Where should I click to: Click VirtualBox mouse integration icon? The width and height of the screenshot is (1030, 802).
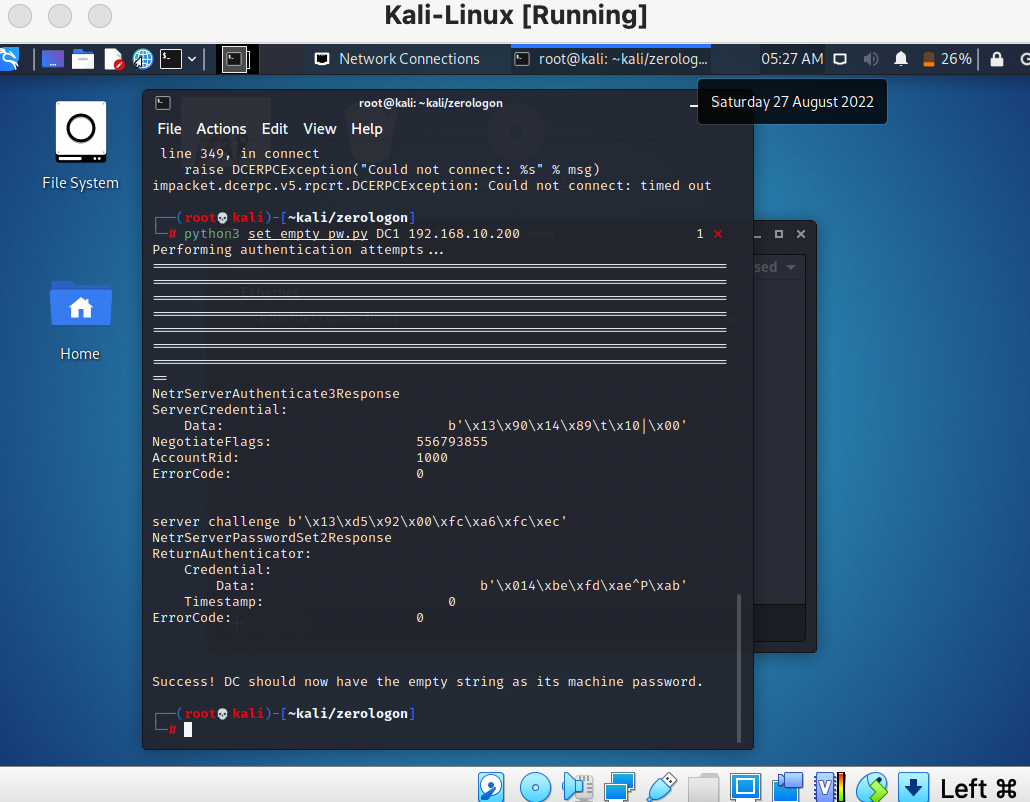coord(872,787)
